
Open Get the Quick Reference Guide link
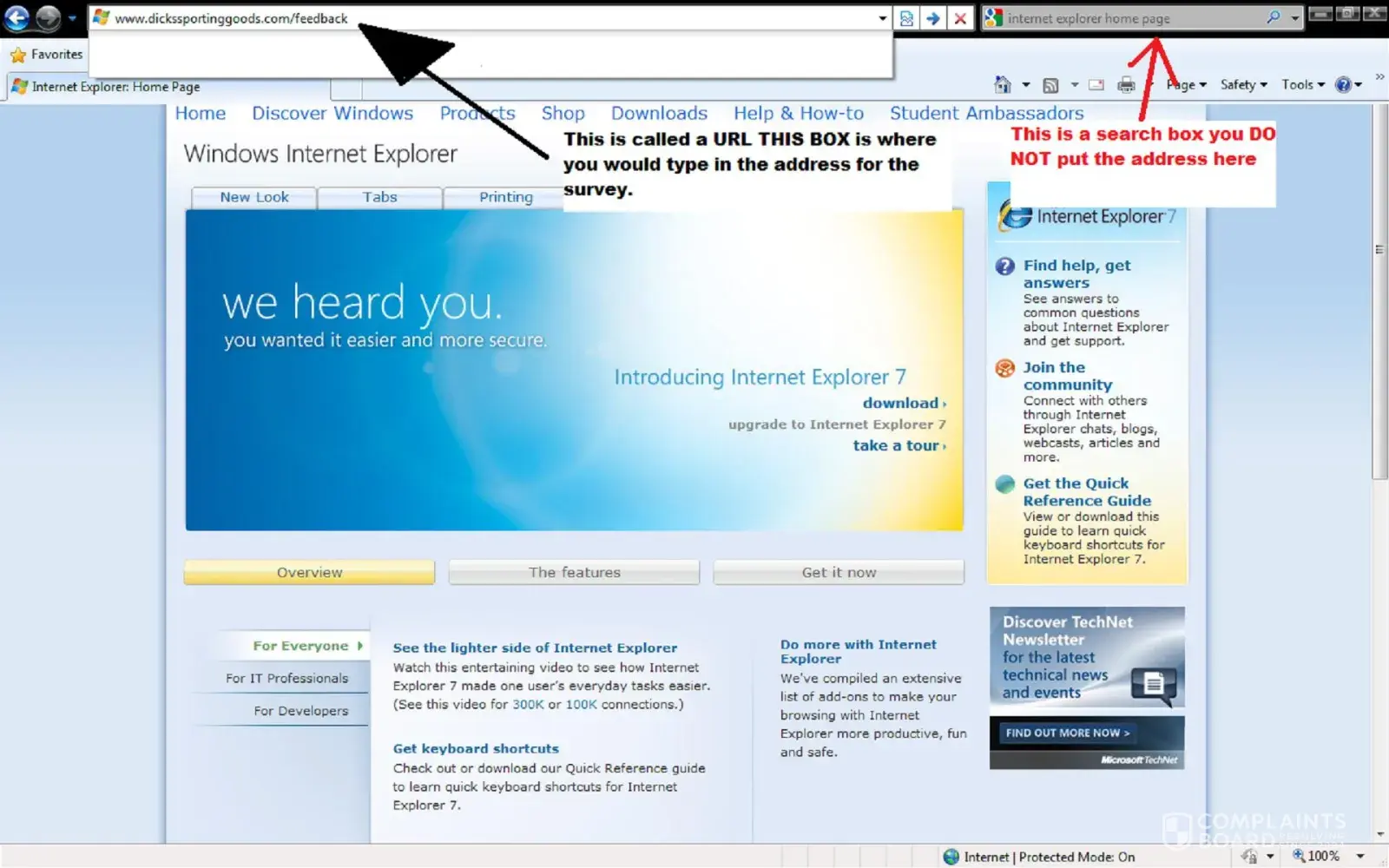pyautogui.click(x=1087, y=492)
